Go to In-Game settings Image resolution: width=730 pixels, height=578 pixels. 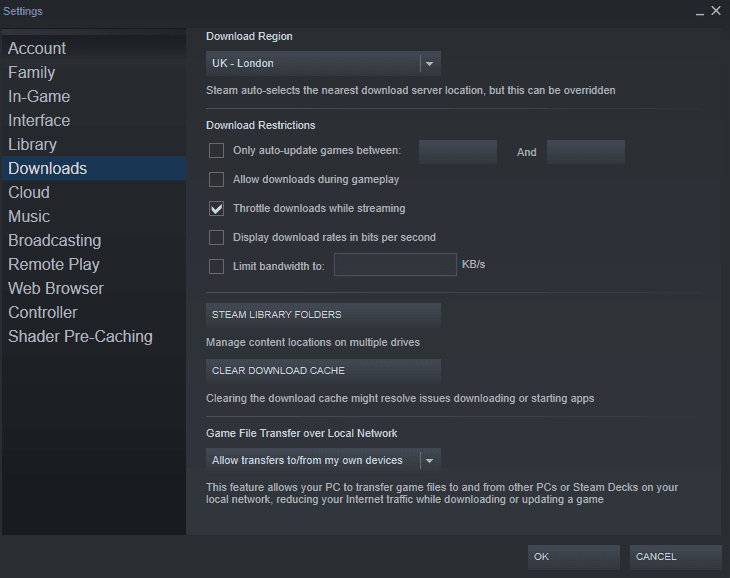pos(39,96)
